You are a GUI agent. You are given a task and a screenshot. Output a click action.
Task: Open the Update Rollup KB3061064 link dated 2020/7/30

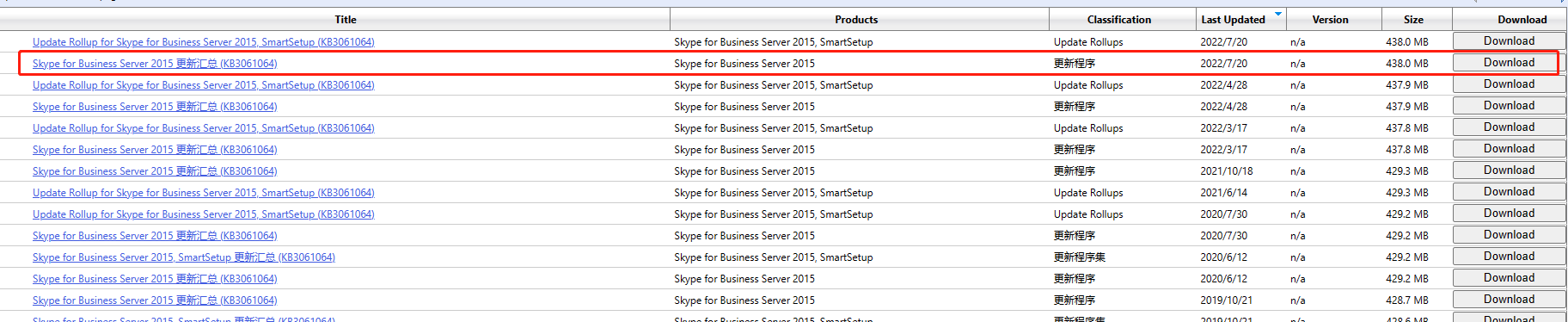204,214
